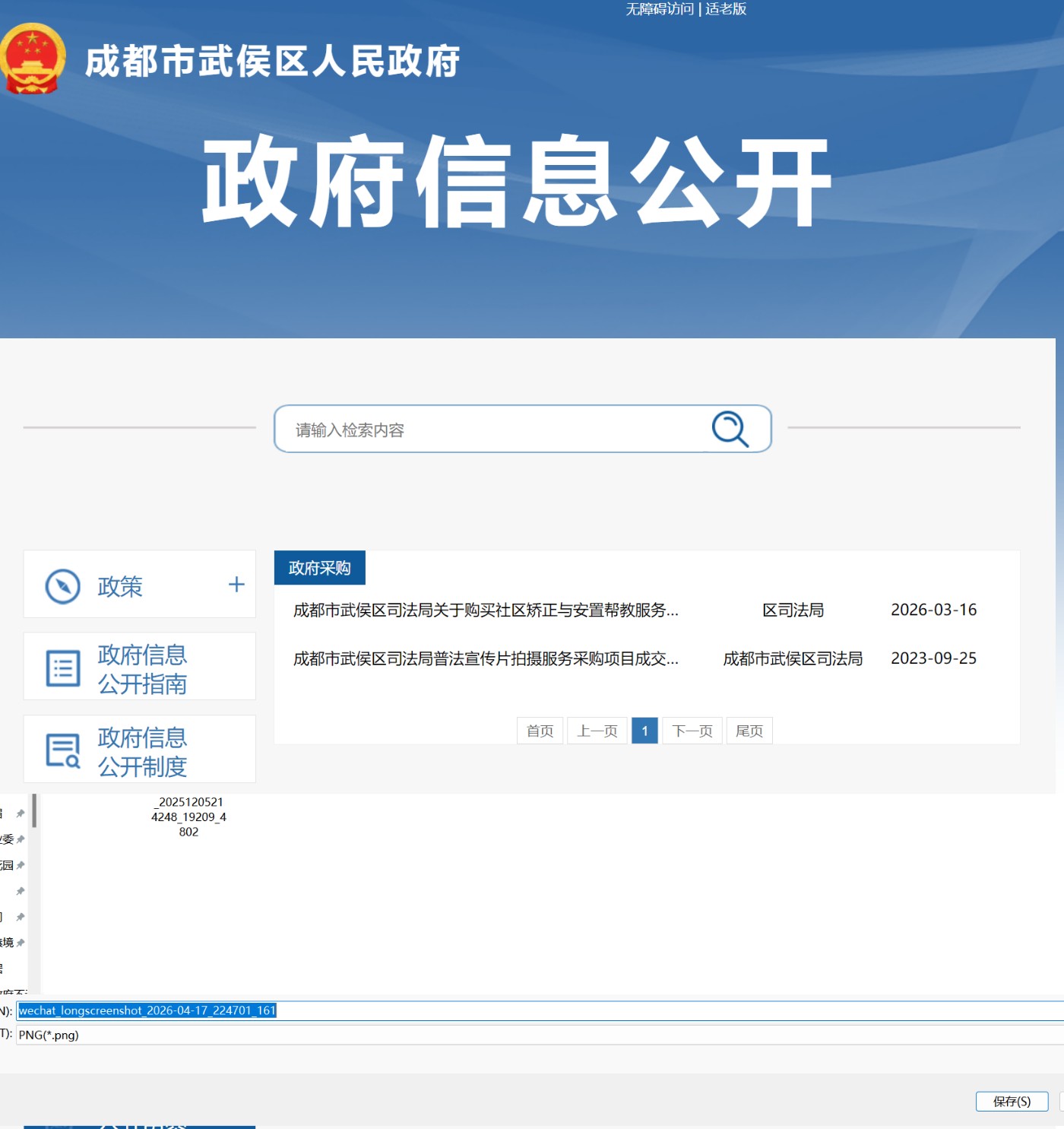Click the document icon beside 政府信息公开指南
This screenshot has width=1064, height=1129.
pos(63,667)
